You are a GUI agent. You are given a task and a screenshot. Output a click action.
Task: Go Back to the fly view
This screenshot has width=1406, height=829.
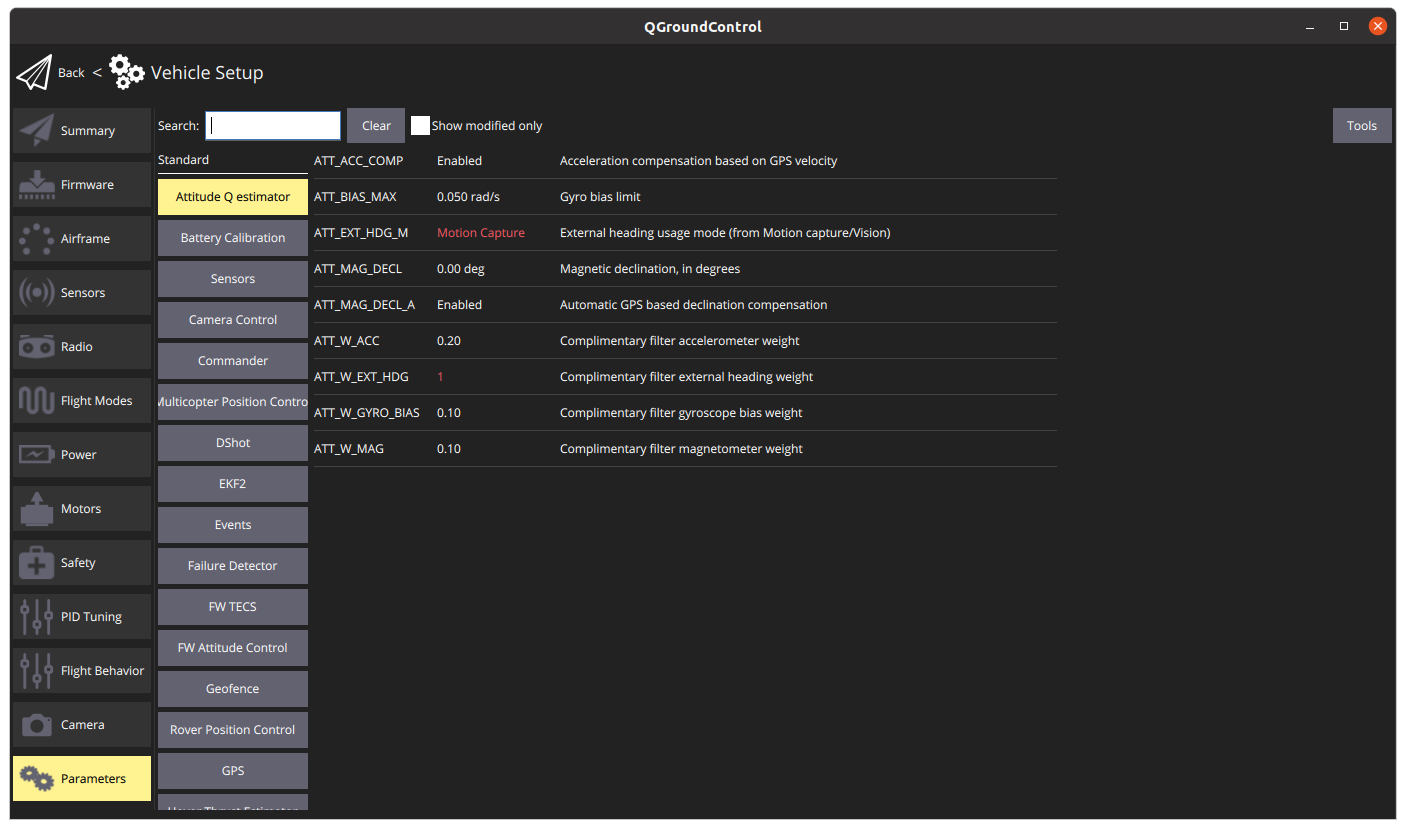tap(71, 73)
